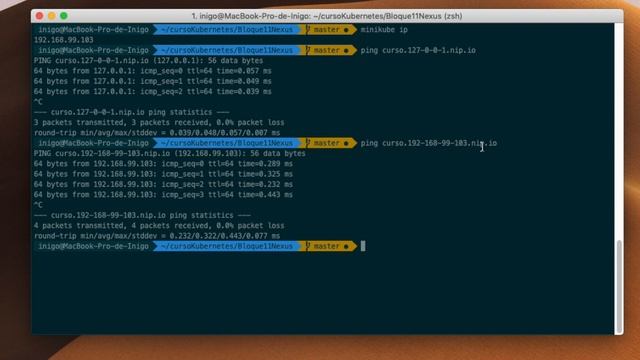This screenshot has height=360, width=640.
Task: Click '4 packets transmitted, 4 packets received' line
Action: 159,226
